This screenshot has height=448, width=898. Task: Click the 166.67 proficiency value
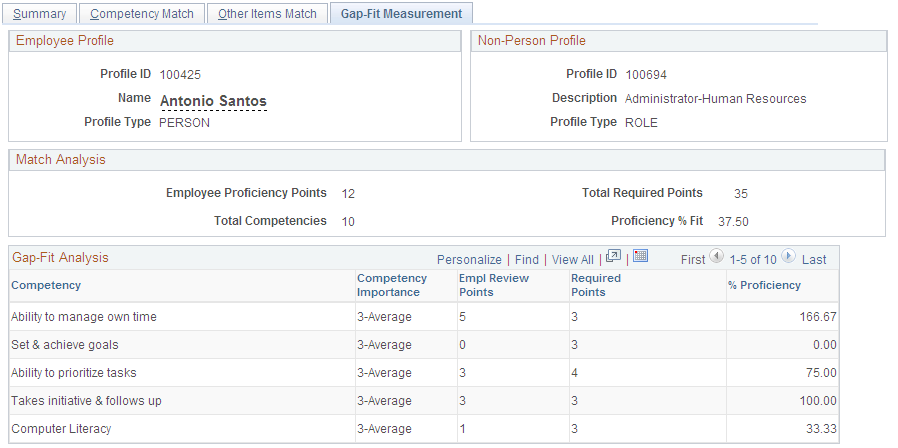(818, 317)
